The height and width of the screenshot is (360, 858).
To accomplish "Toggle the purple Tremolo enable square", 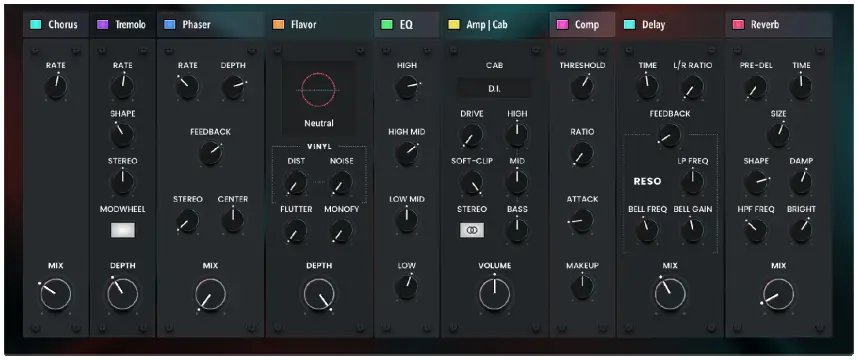I will (x=102, y=25).
